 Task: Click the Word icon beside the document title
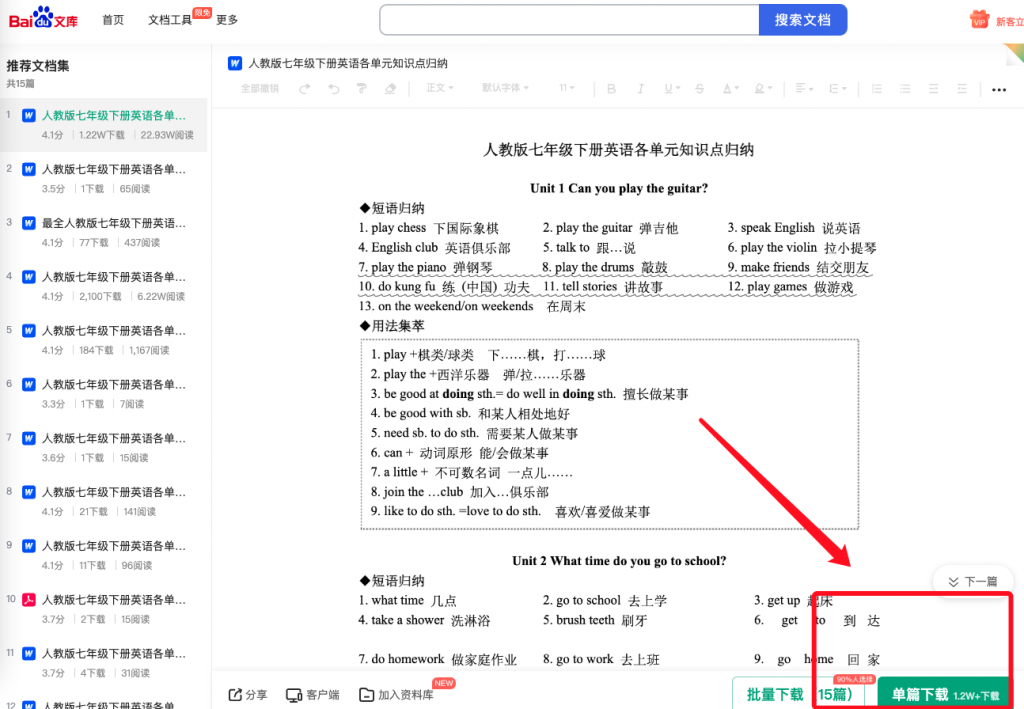click(x=235, y=63)
